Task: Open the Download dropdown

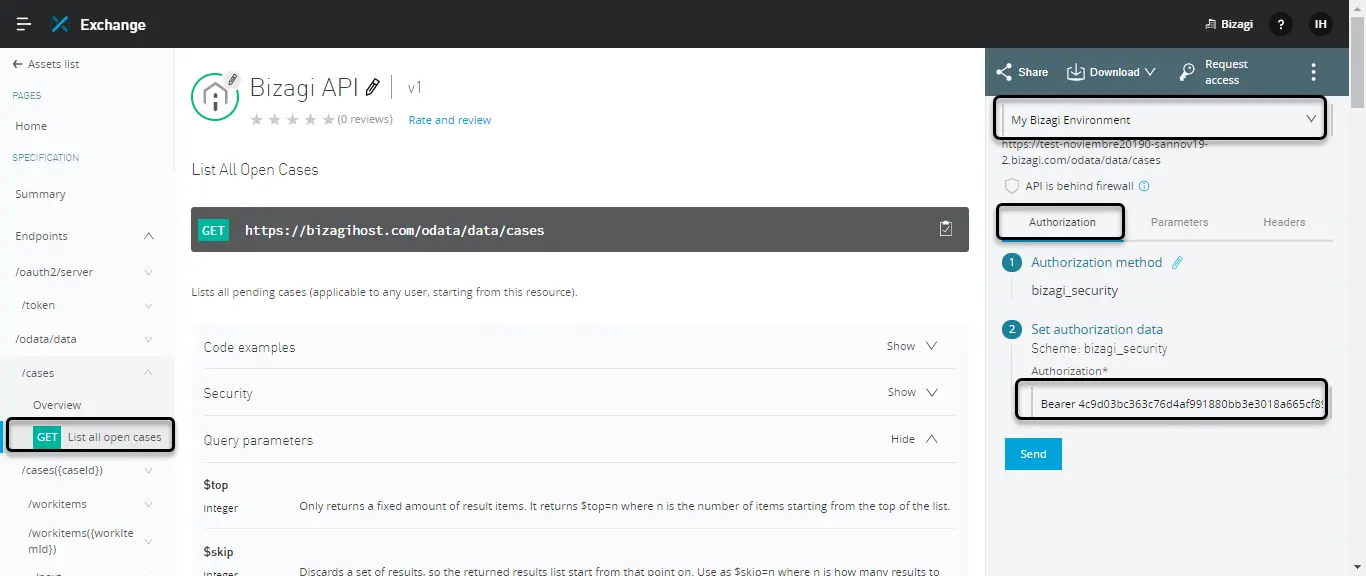Action: pos(1111,72)
